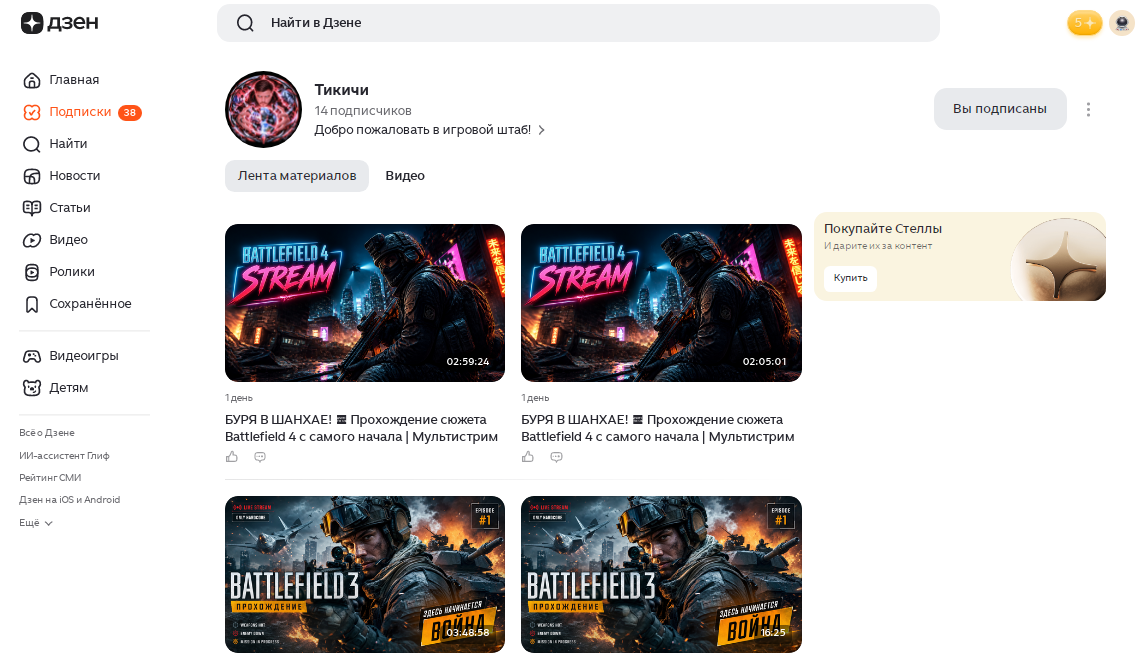This screenshot has width=1148, height=657.
Task: Open the yellow 5+ stars badge
Action: (1084, 23)
